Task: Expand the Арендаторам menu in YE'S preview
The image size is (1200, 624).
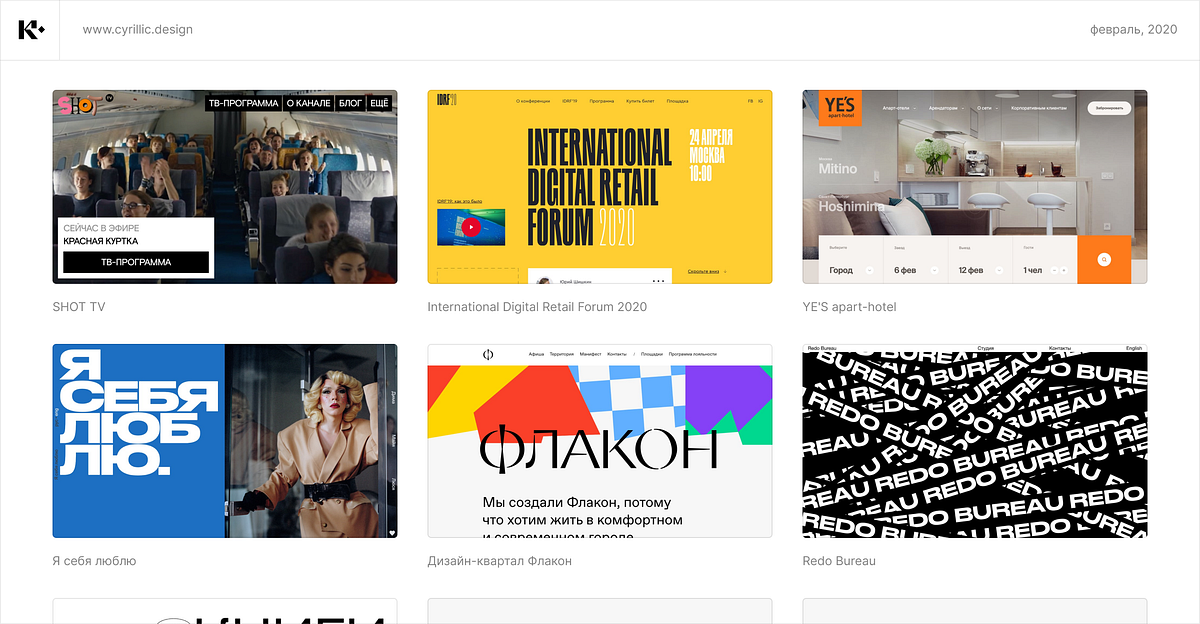Action: (946, 108)
